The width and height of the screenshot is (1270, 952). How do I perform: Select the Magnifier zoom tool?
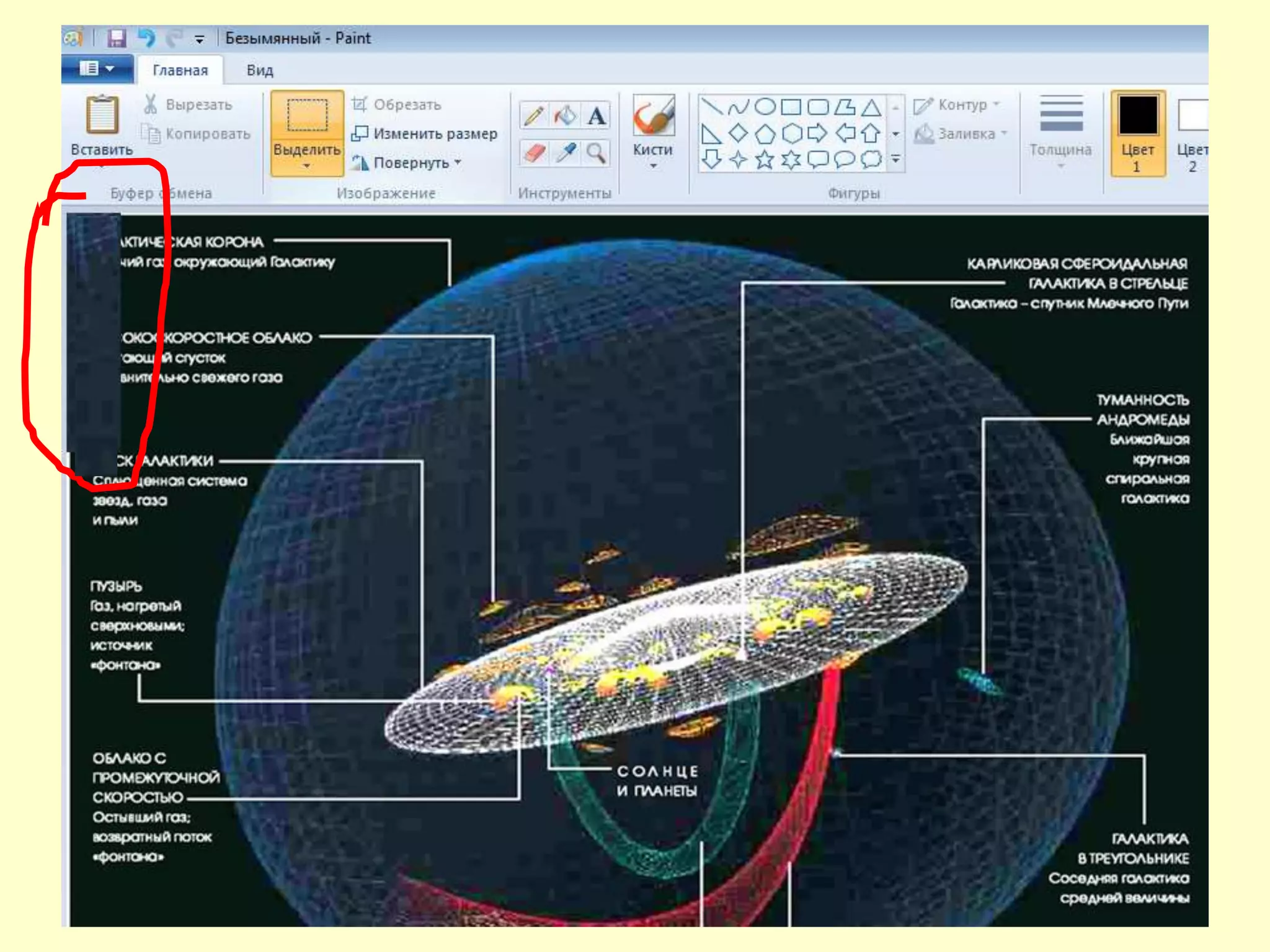pos(596,152)
